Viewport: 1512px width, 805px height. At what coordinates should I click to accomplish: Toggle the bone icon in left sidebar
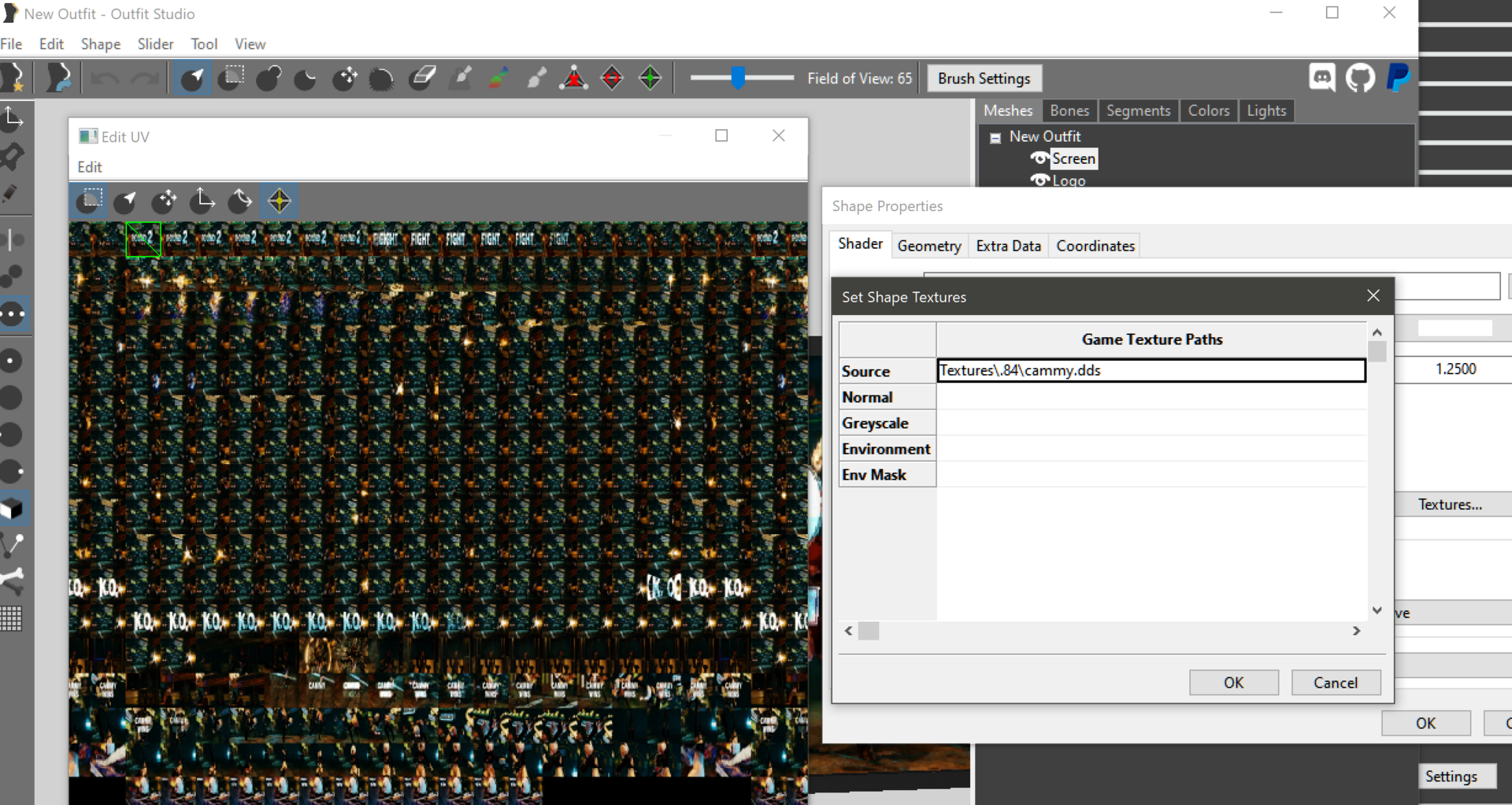click(x=13, y=582)
